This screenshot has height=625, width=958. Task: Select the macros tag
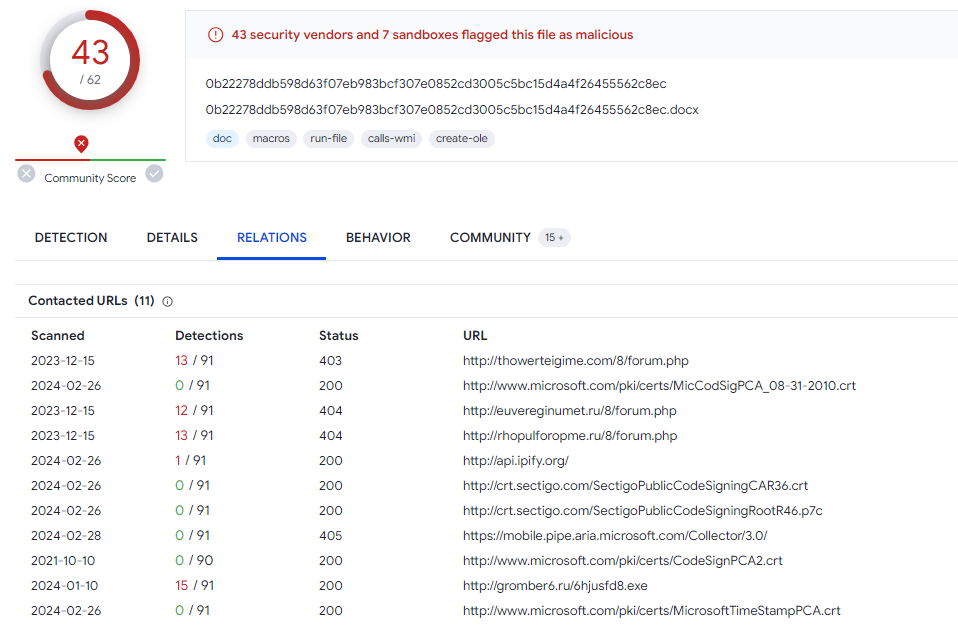(271, 139)
